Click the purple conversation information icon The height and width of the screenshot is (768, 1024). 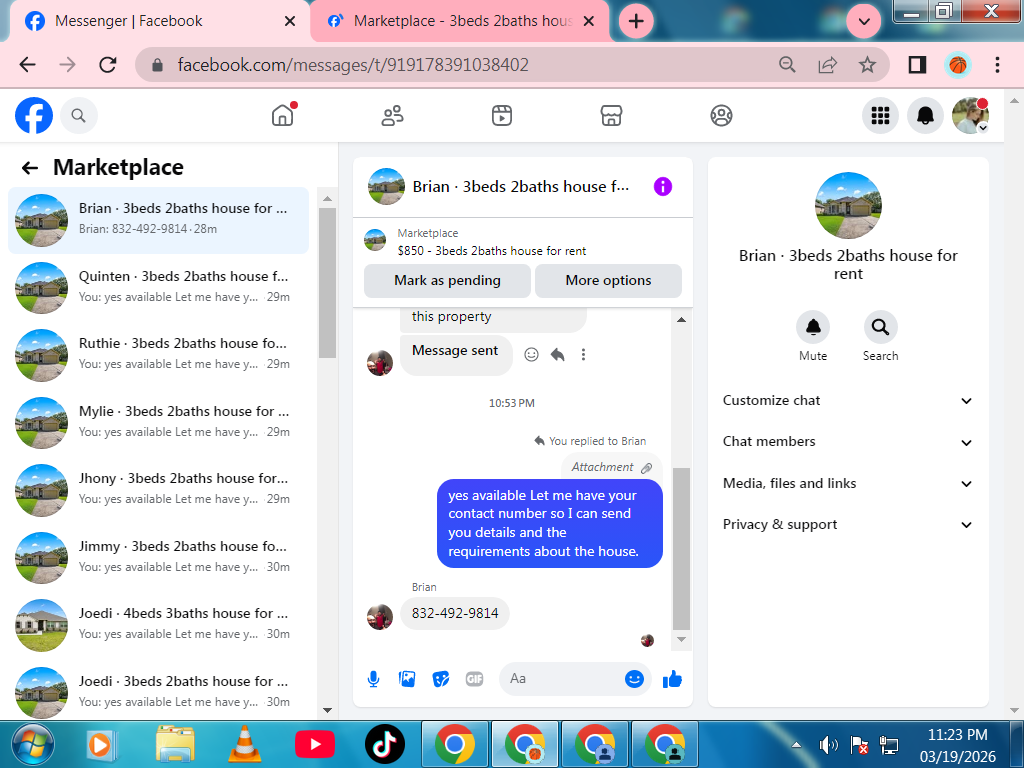click(x=662, y=187)
